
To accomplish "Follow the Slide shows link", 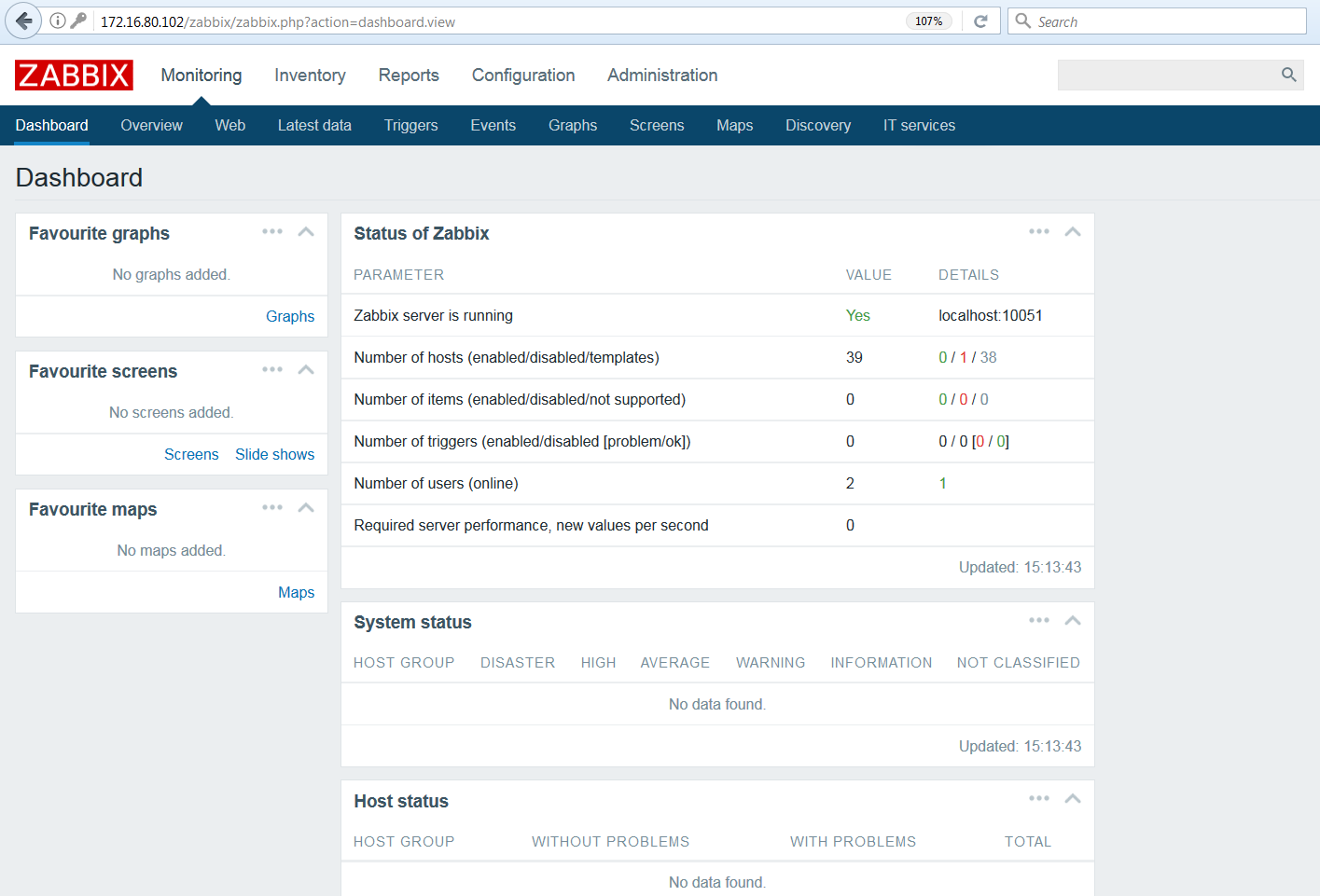I will [274, 454].
